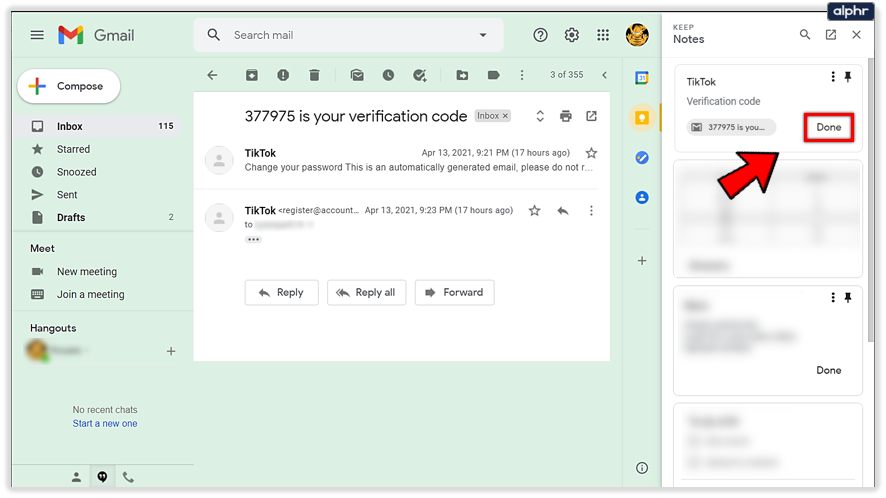The height and width of the screenshot is (498, 886).
Task: Open More options in the email toolbar
Action: (522, 75)
